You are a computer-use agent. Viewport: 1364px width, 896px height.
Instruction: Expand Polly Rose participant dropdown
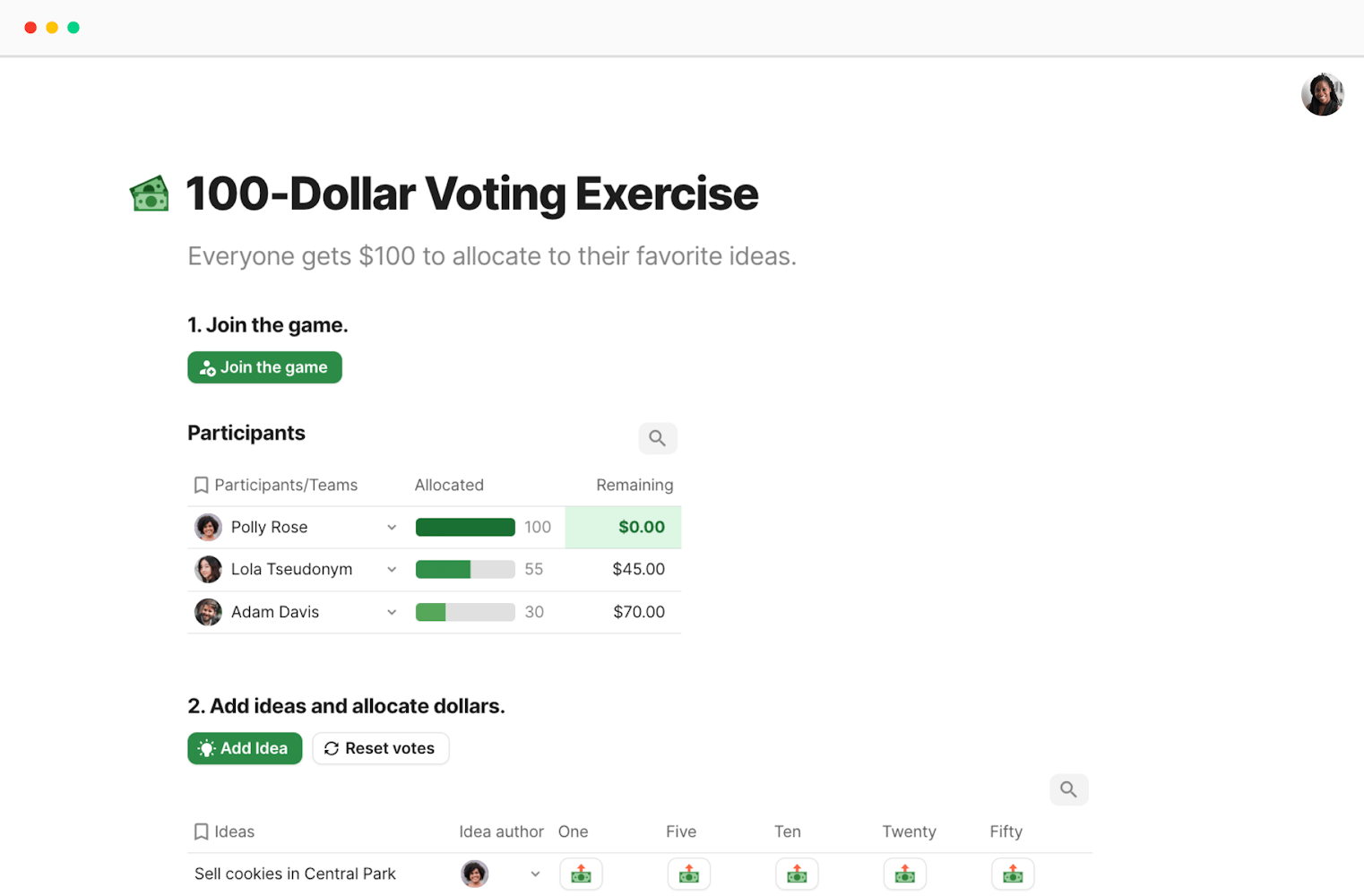tap(392, 528)
